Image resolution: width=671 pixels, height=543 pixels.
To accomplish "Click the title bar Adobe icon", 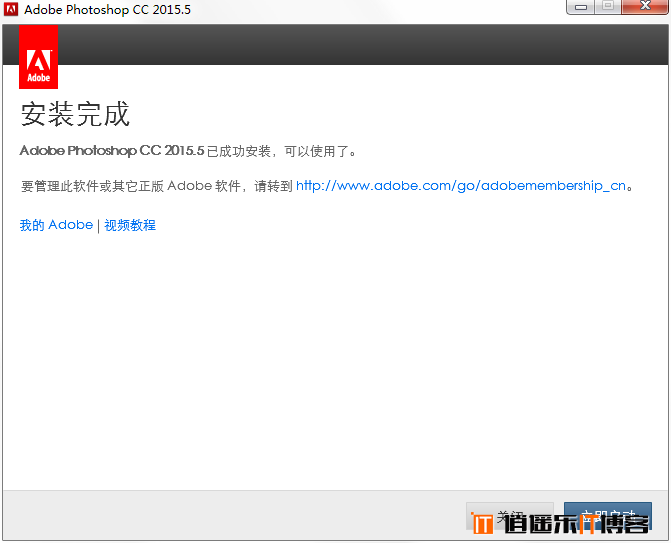I will (11, 9).
